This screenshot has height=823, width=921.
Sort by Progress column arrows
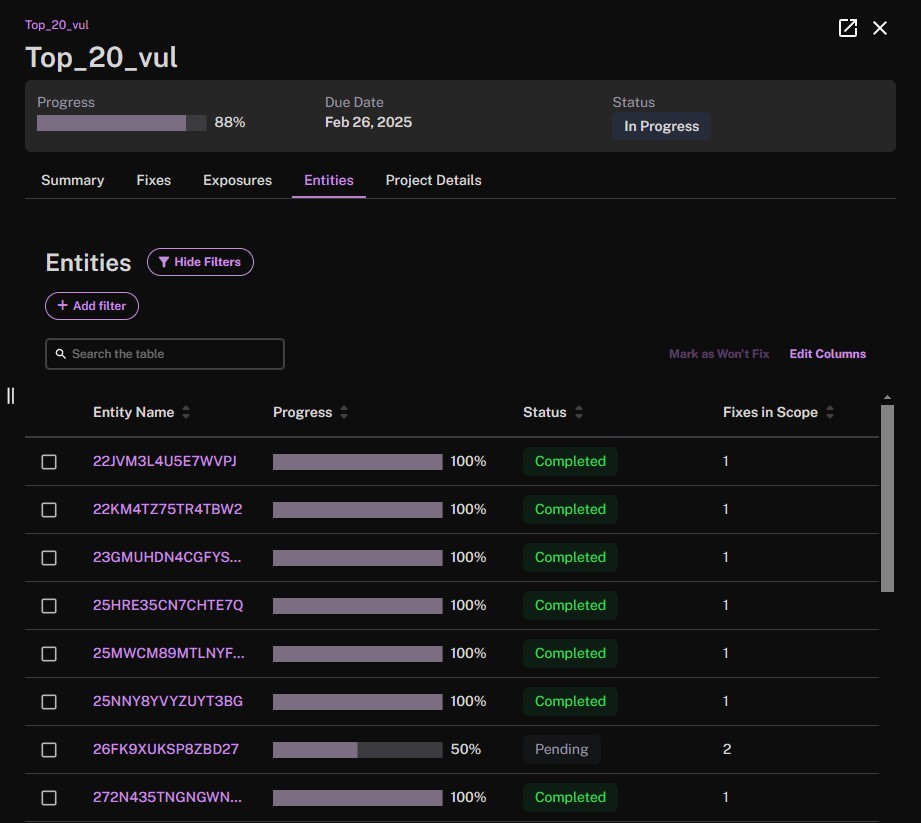click(x=344, y=412)
